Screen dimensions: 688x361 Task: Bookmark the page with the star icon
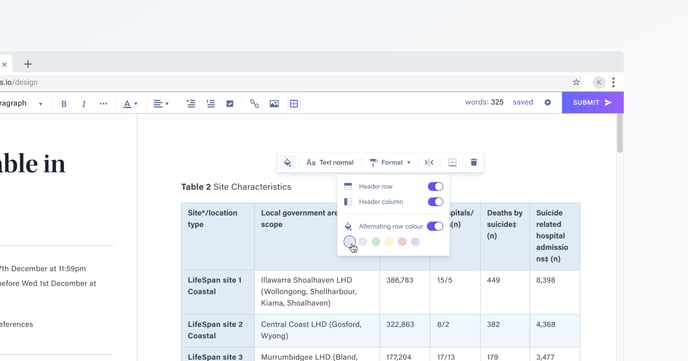[x=576, y=82]
